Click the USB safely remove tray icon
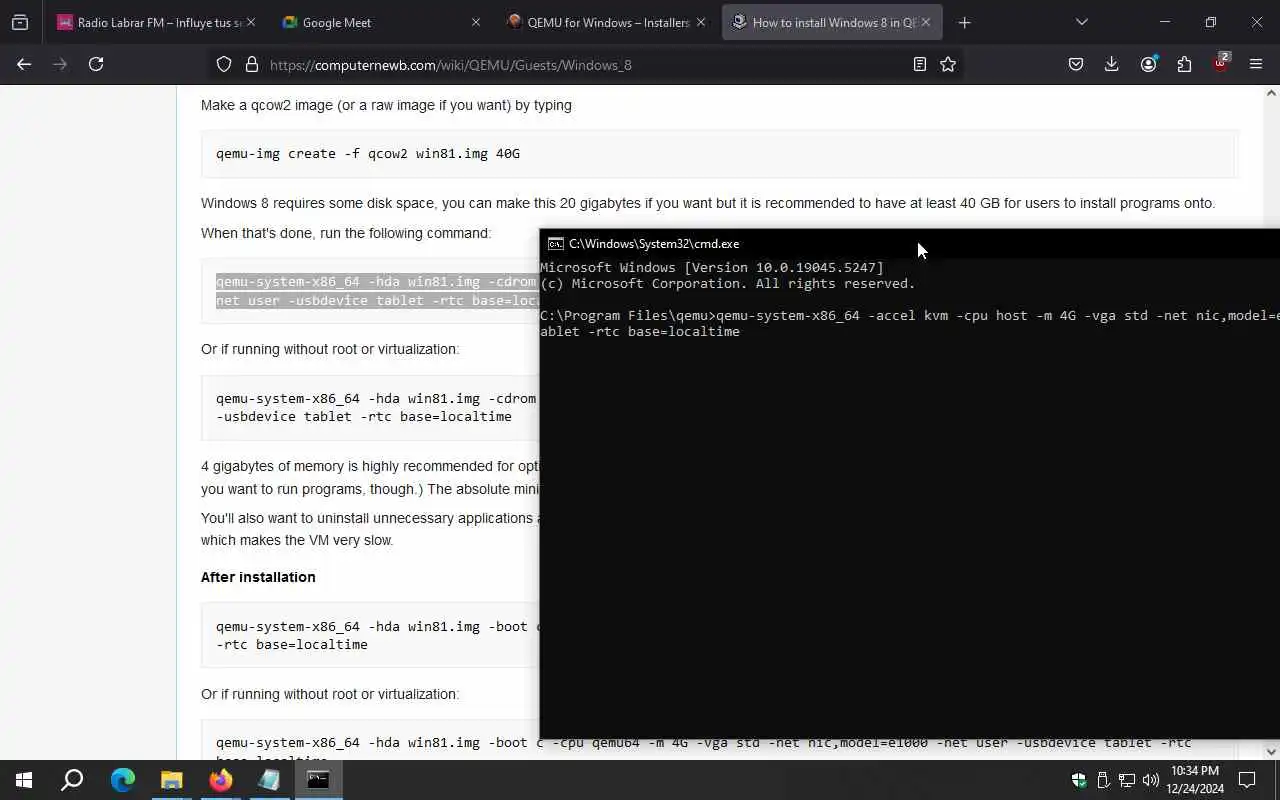Screen dimensions: 1280x800 [1103, 780]
